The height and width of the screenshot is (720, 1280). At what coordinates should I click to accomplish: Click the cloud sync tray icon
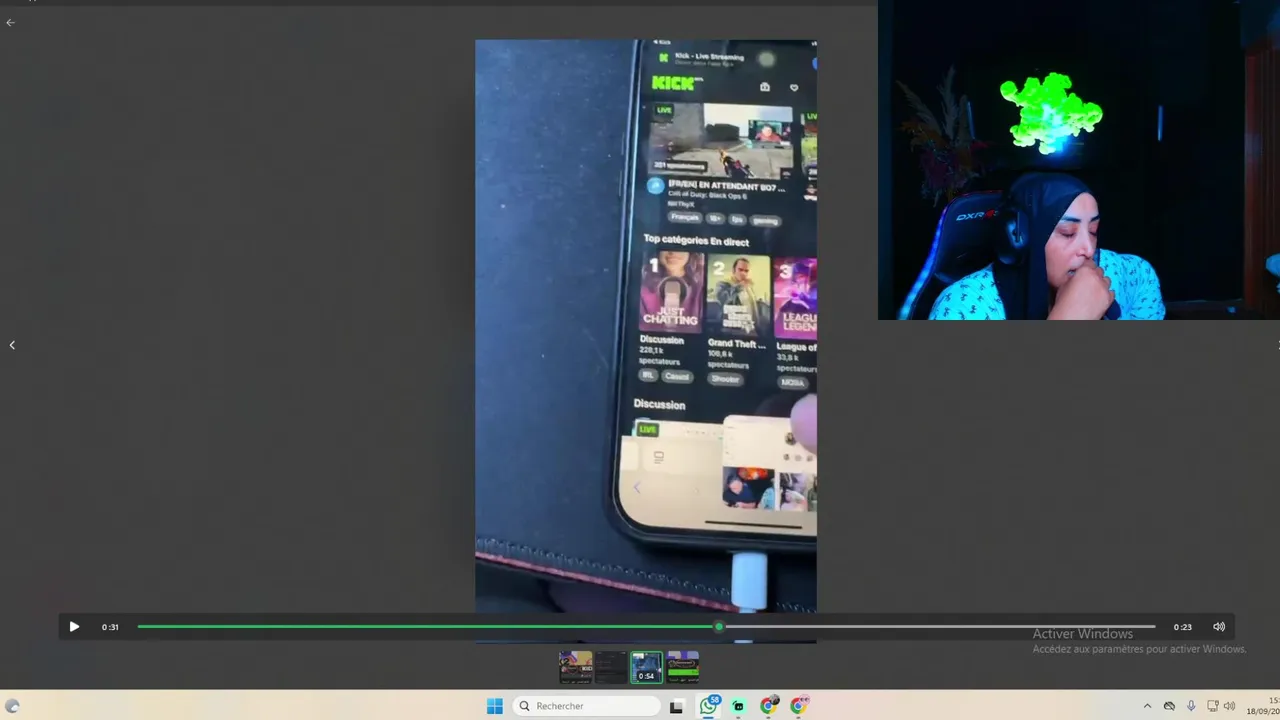coord(1169,706)
